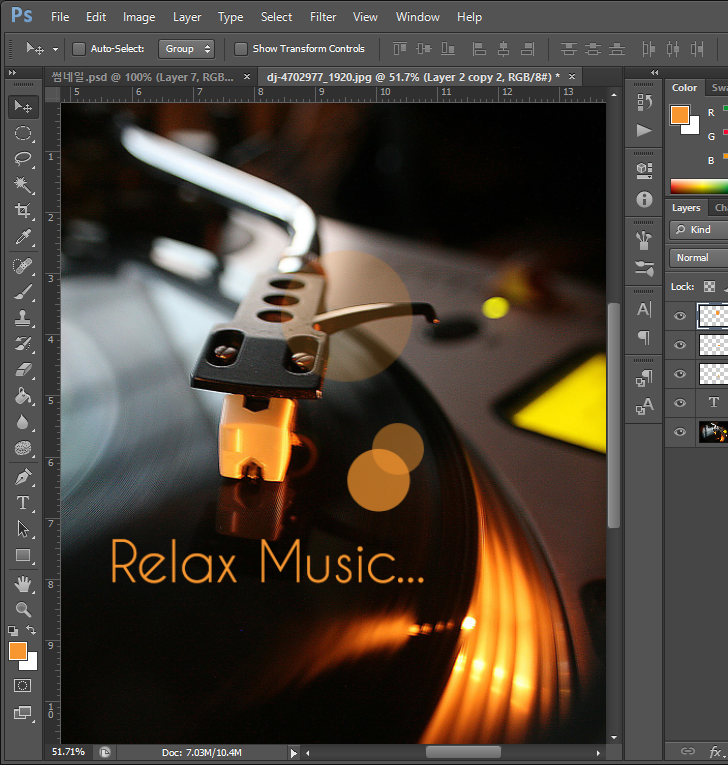728x765 pixels.
Task: Select the Elliptical Marquee tool
Action: 22,133
